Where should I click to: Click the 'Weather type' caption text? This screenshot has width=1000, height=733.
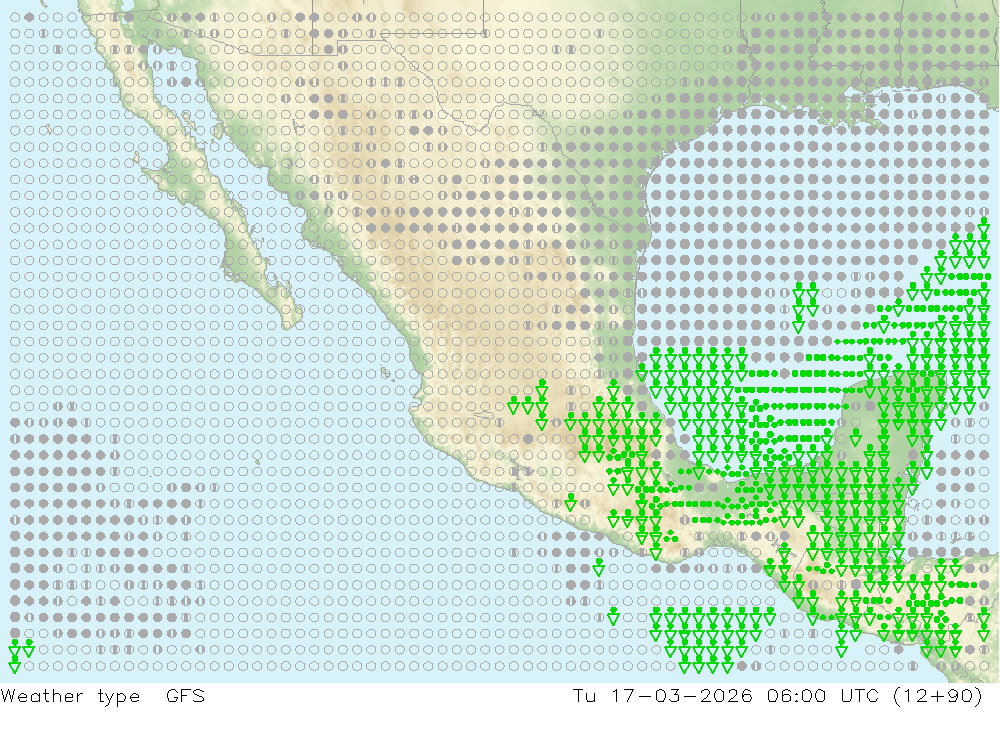(70, 696)
